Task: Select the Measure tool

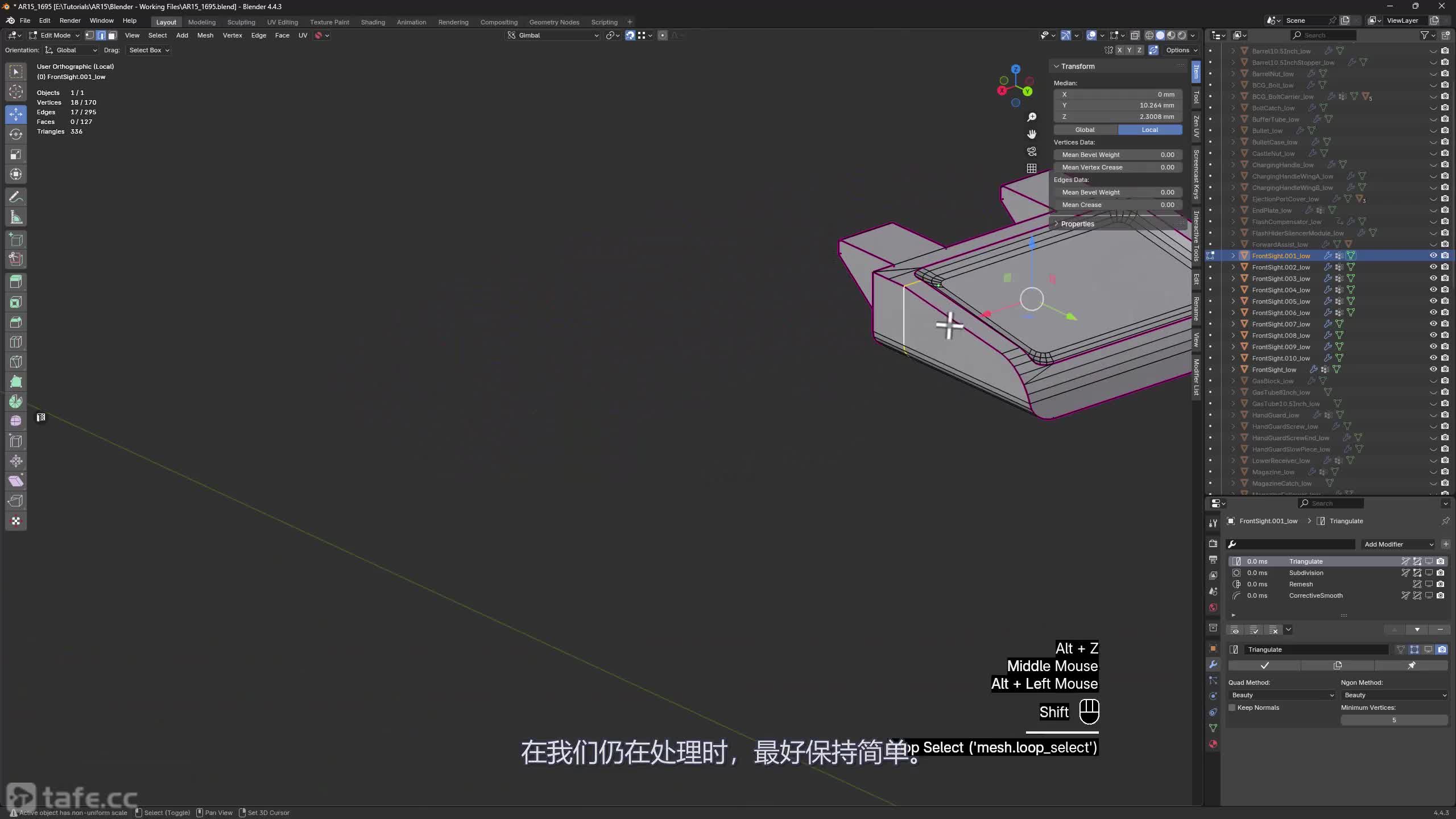Action: 16,217
